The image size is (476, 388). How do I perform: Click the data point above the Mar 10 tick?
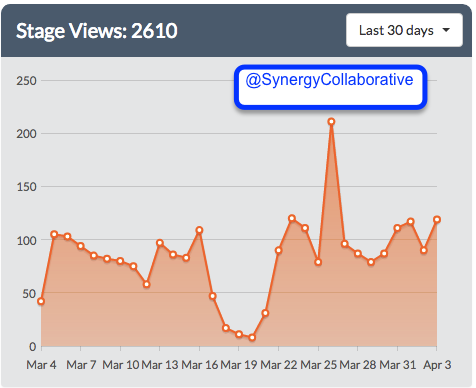[120, 261]
